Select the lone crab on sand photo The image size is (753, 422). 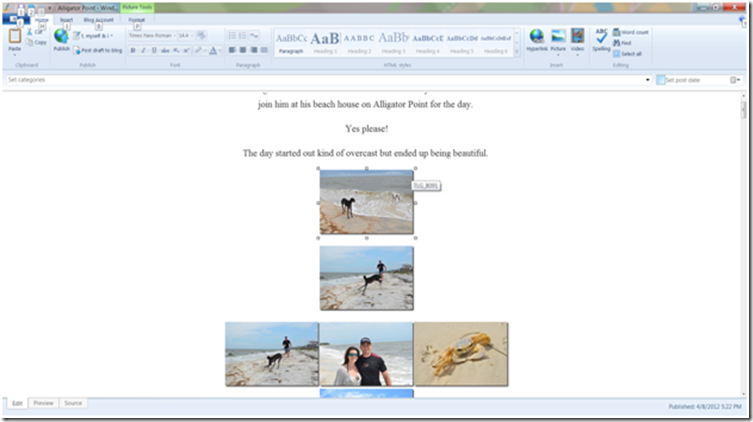click(x=461, y=354)
